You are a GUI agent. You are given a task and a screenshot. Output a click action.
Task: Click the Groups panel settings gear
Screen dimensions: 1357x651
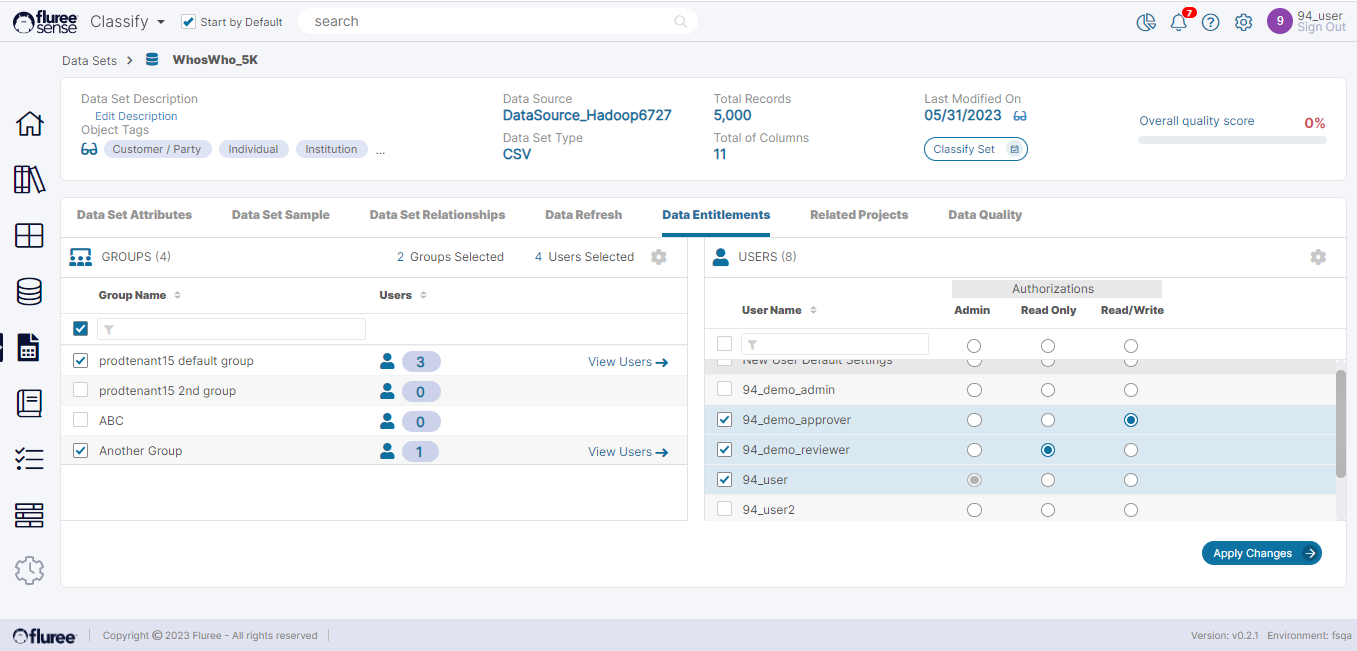(x=658, y=257)
